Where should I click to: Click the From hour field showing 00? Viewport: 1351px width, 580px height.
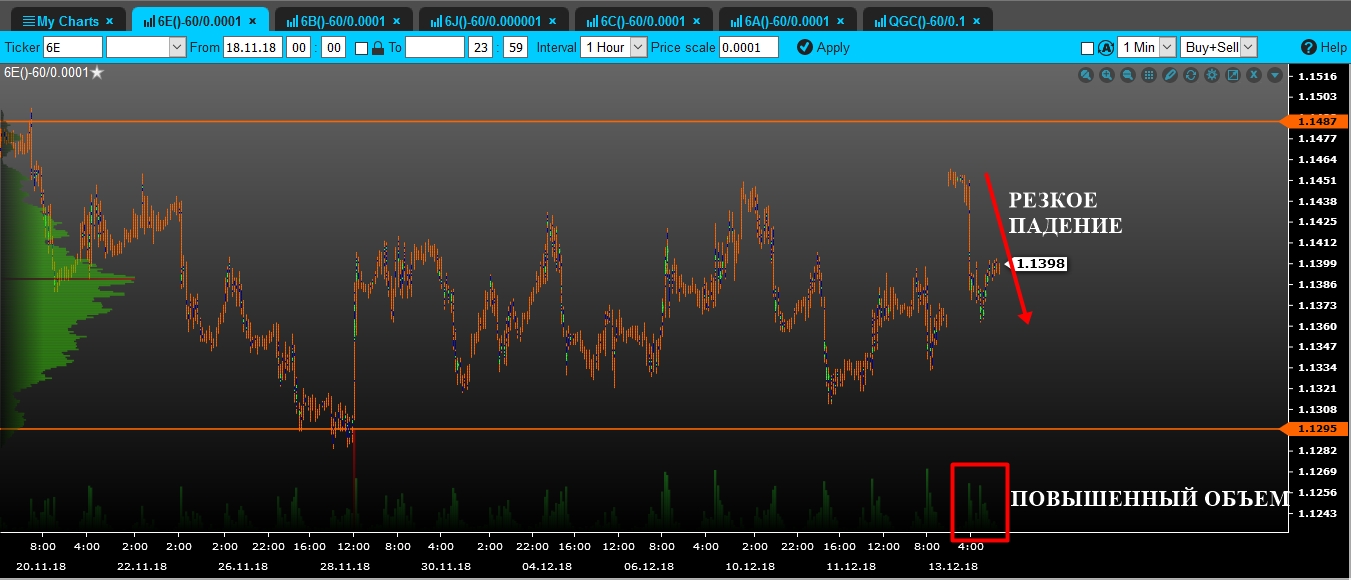(299, 47)
